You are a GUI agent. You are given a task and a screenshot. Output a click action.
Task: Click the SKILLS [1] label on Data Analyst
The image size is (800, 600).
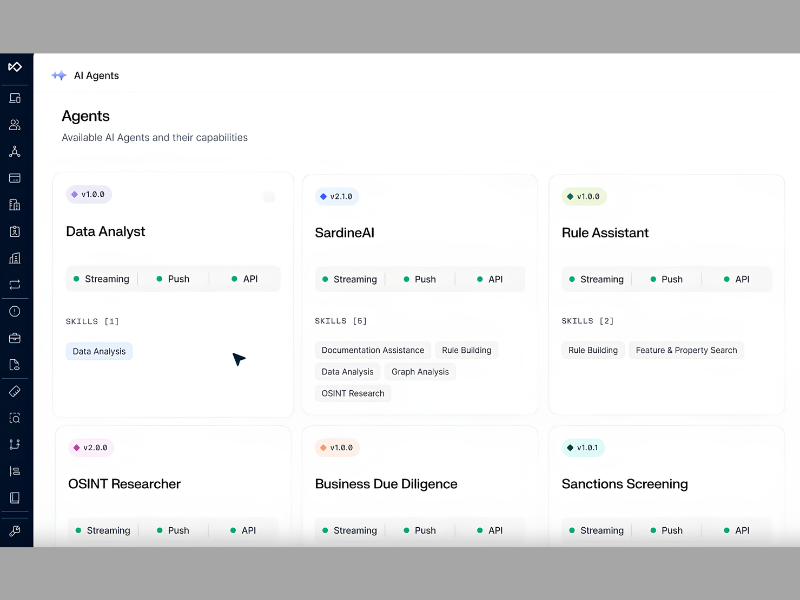[x=92, y=321]
